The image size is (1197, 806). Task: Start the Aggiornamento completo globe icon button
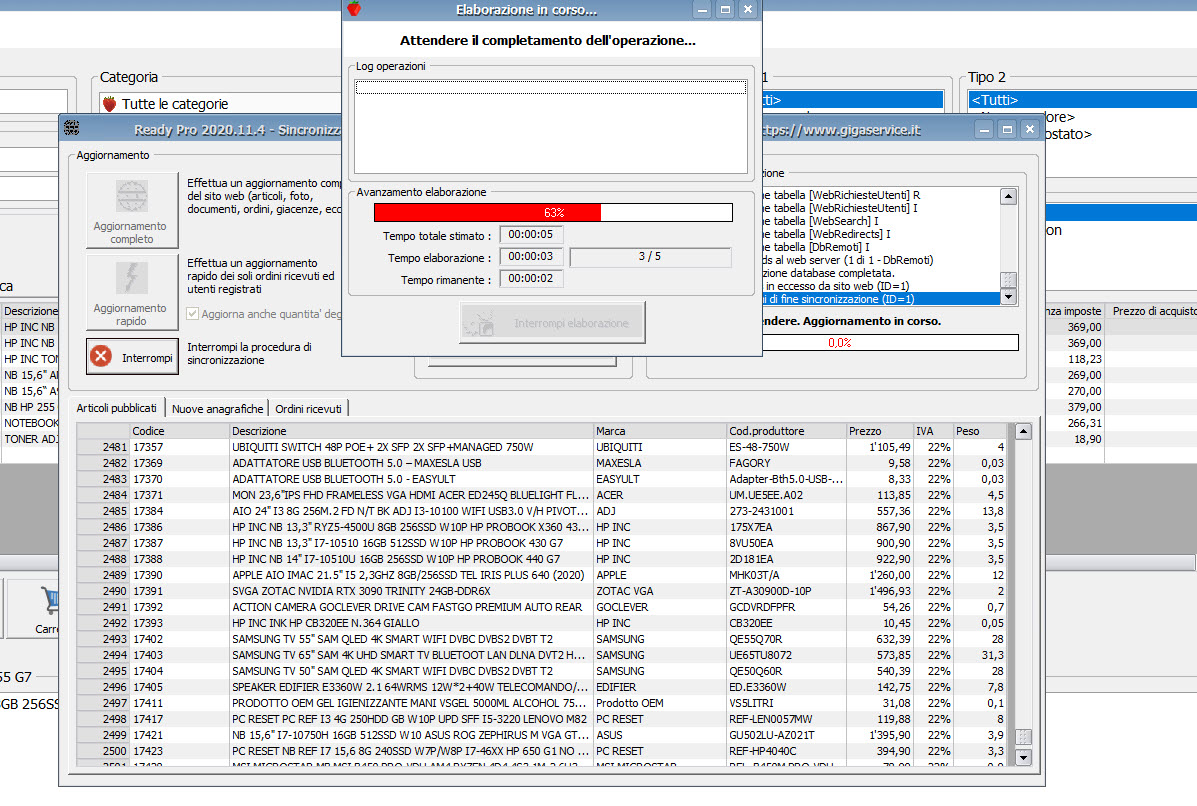point(131,210)
